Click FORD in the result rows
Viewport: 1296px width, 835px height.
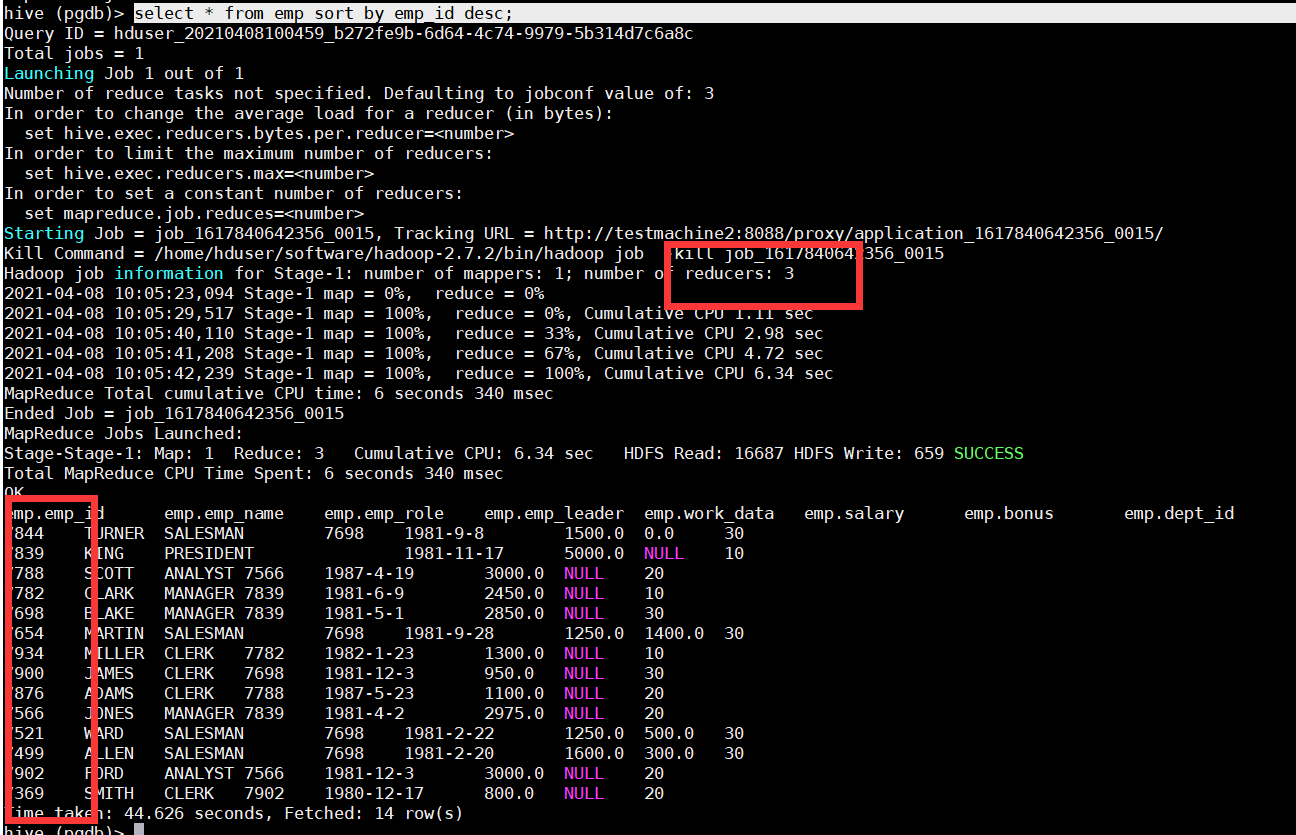104,773
